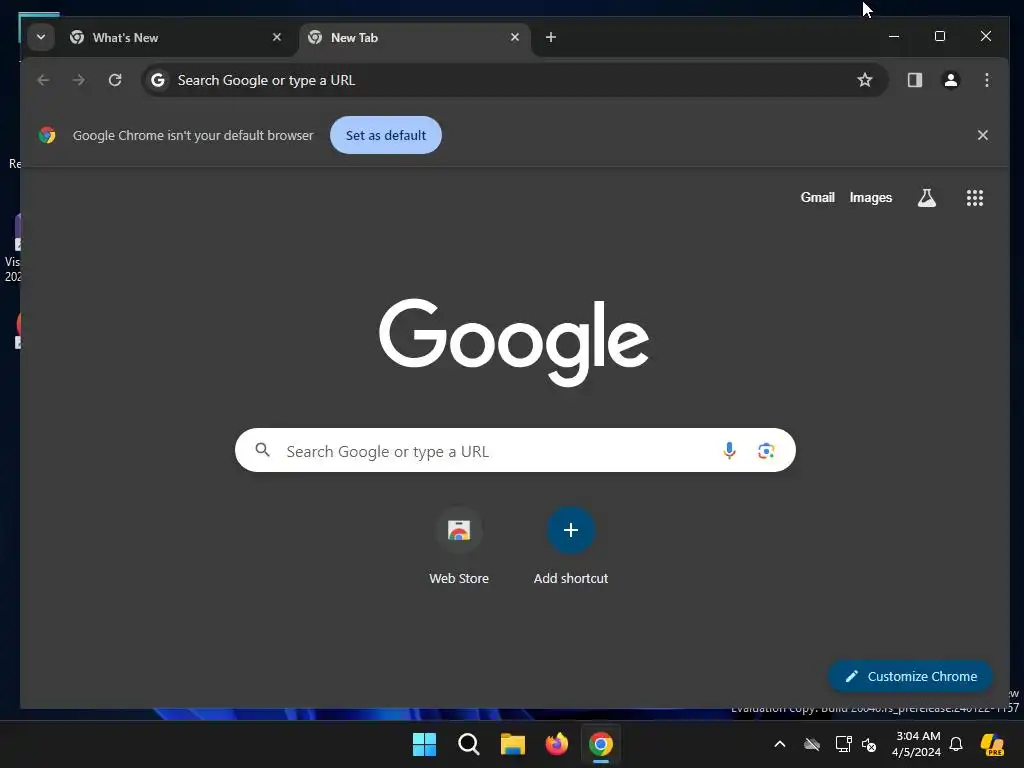1024x768 pixels.
Task: Open the Gmail link
Action: 818,197
